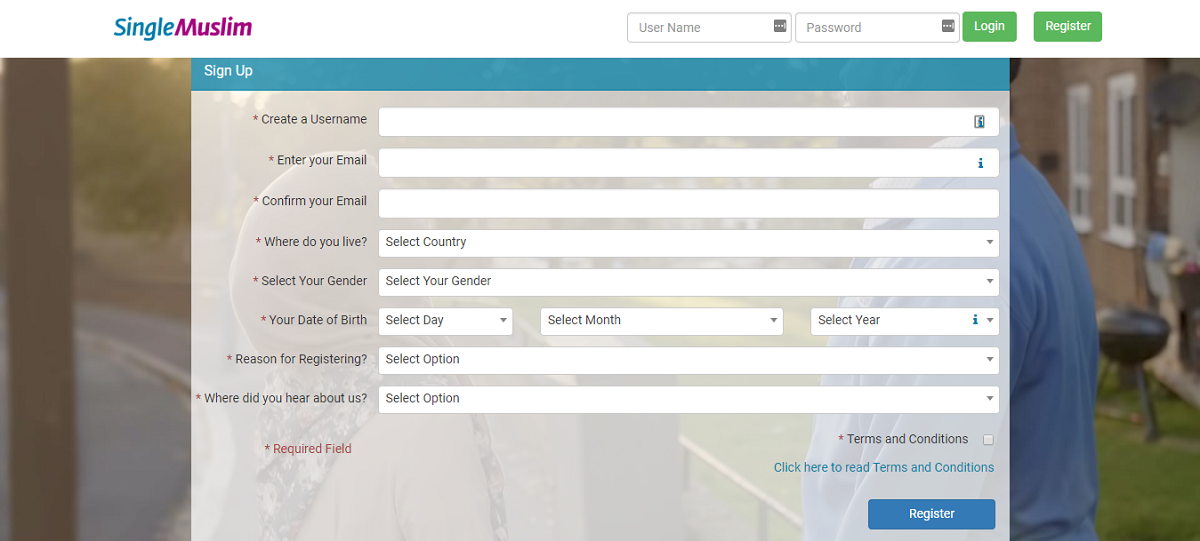
Task: Click the green Register button in header
Action: coord(1067,27)
